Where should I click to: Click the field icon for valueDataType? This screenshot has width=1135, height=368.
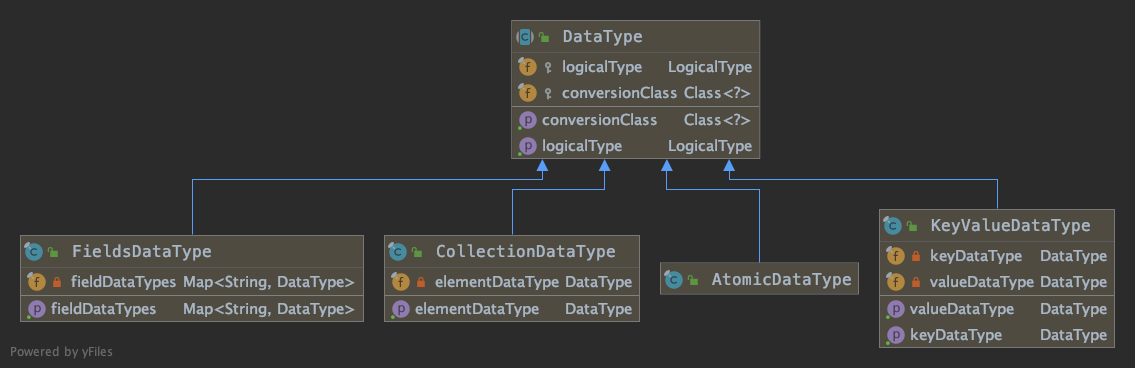coord(895,282)
